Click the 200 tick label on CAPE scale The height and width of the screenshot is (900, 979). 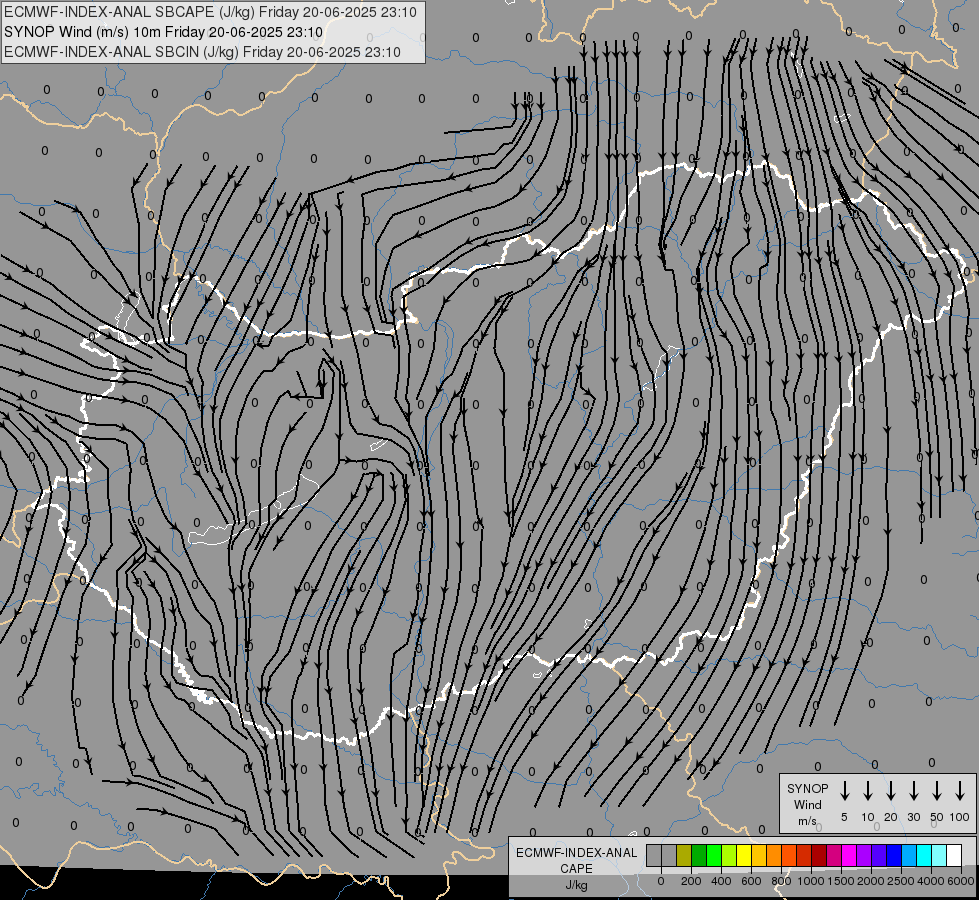[x=691, y=881]
